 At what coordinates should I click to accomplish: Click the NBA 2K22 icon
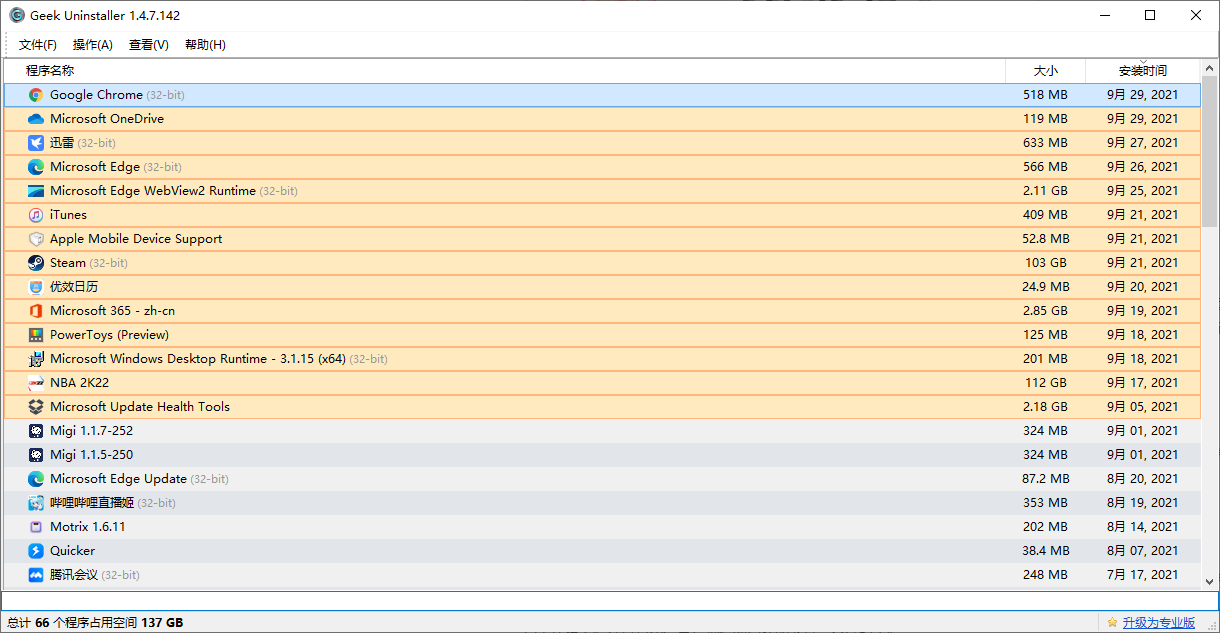36,383
